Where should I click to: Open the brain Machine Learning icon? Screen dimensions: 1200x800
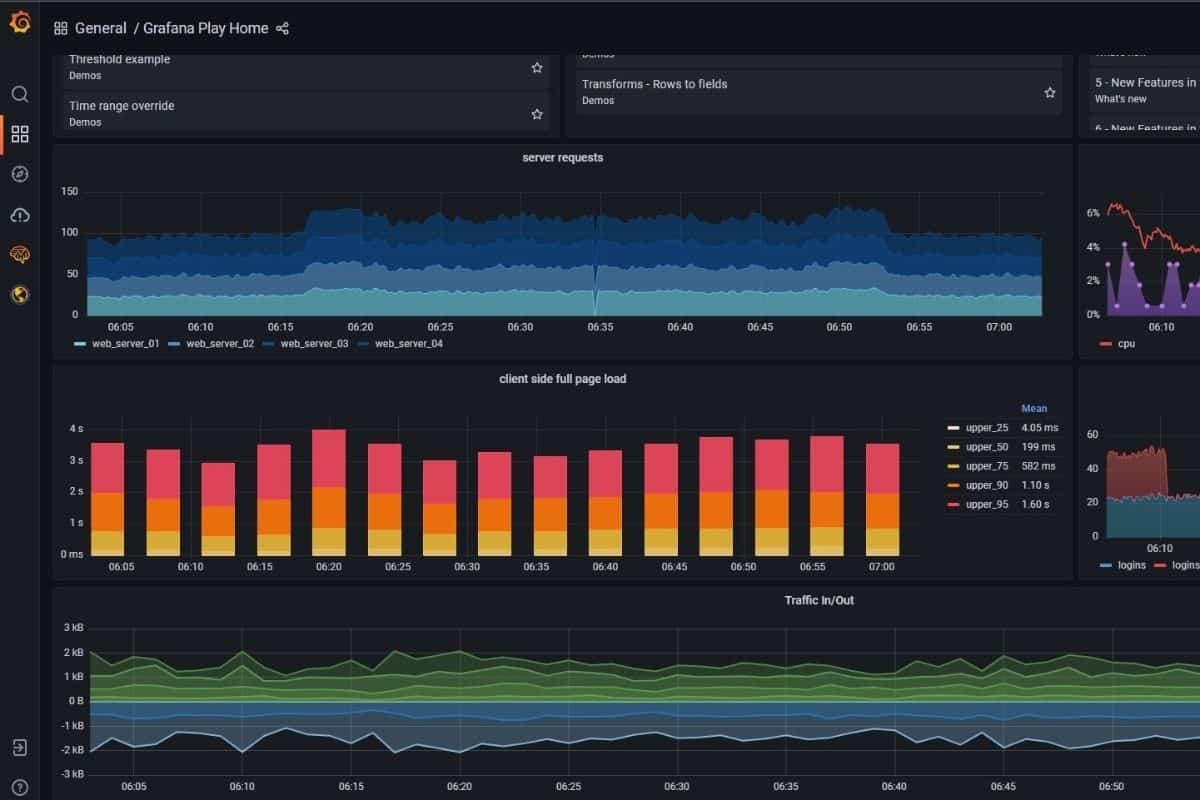point(20,255)
